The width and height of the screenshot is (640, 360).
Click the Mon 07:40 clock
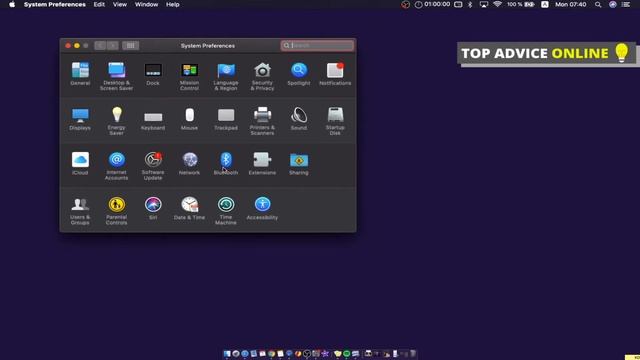click(571, 4)
